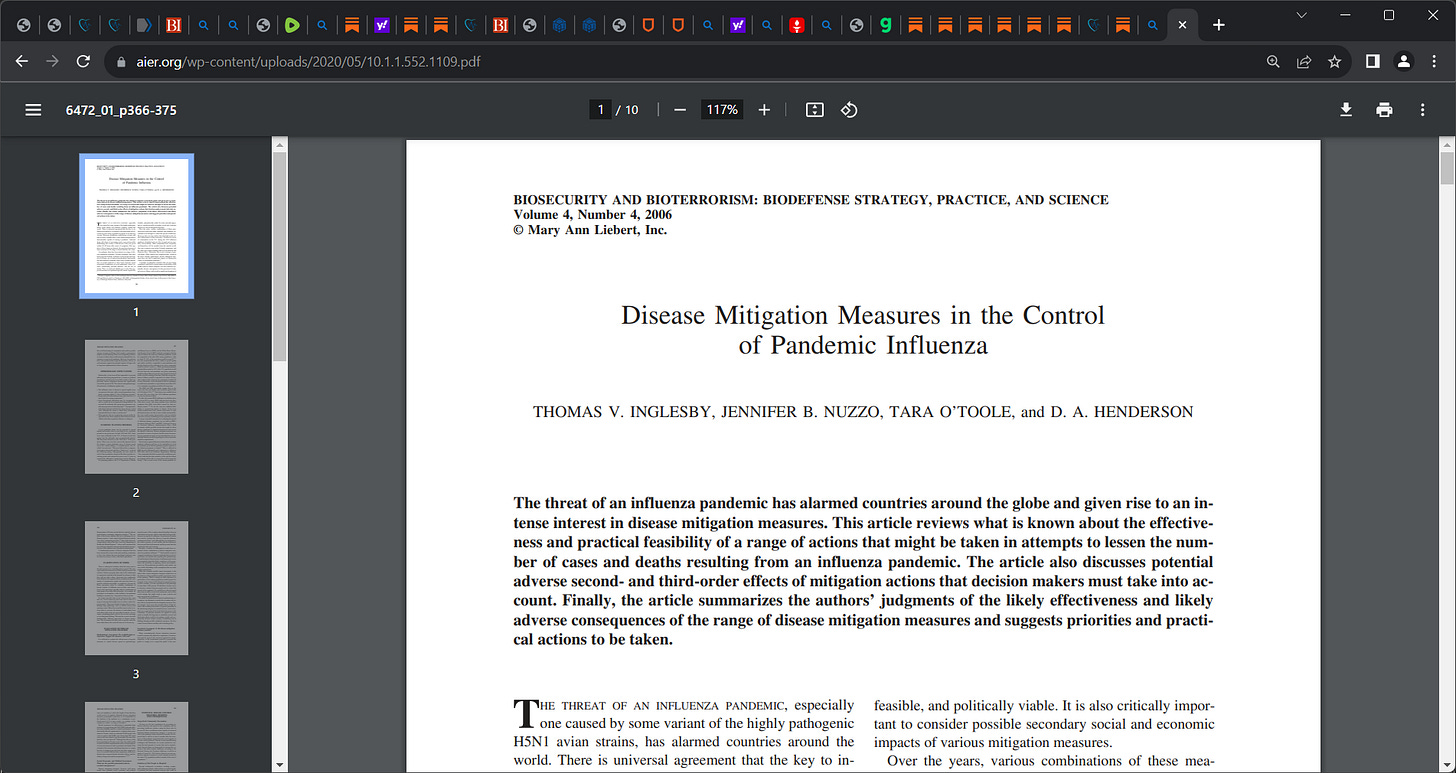The width and height of the screenshot is (1456, 773).
Task: Select page 2 thumbnail
Action: tap(136, 407)
